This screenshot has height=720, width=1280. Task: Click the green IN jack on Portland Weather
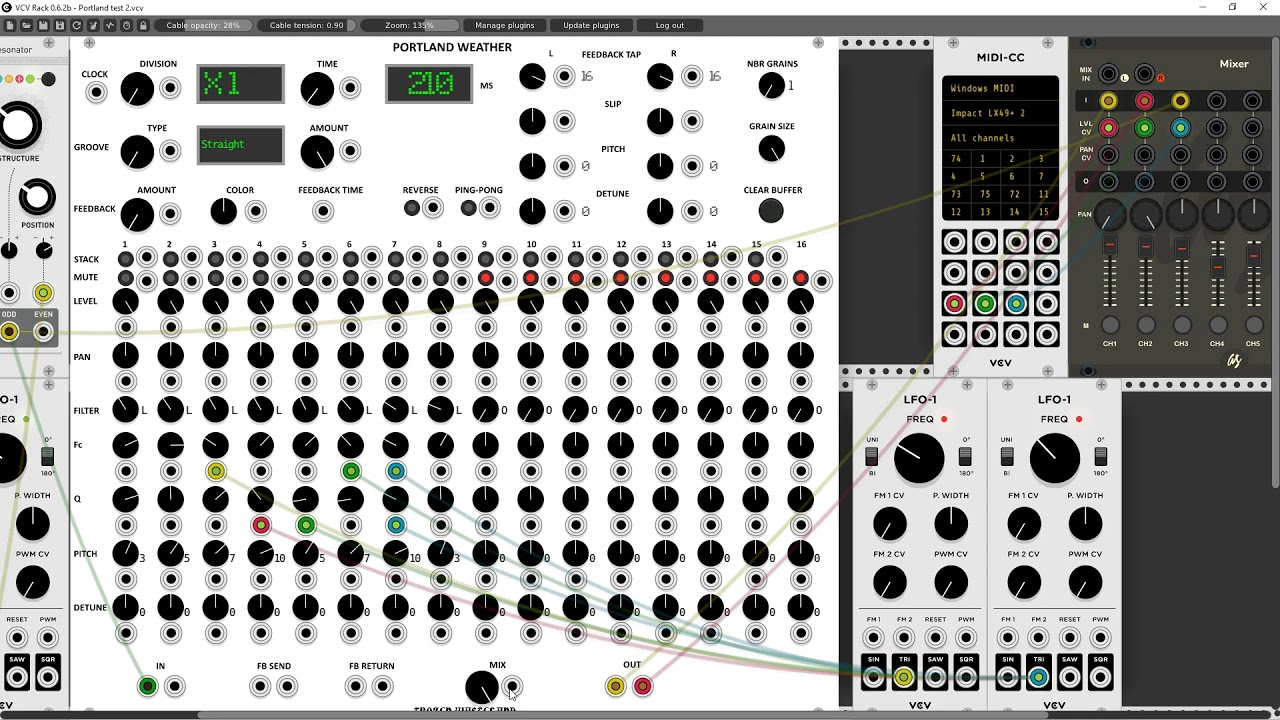[x=147, y=686]
